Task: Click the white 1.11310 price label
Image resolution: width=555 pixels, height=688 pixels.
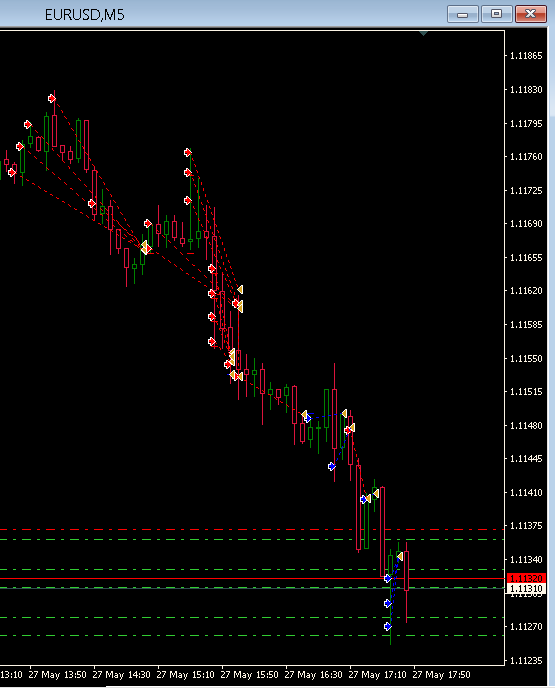Action: click(526, 589)
